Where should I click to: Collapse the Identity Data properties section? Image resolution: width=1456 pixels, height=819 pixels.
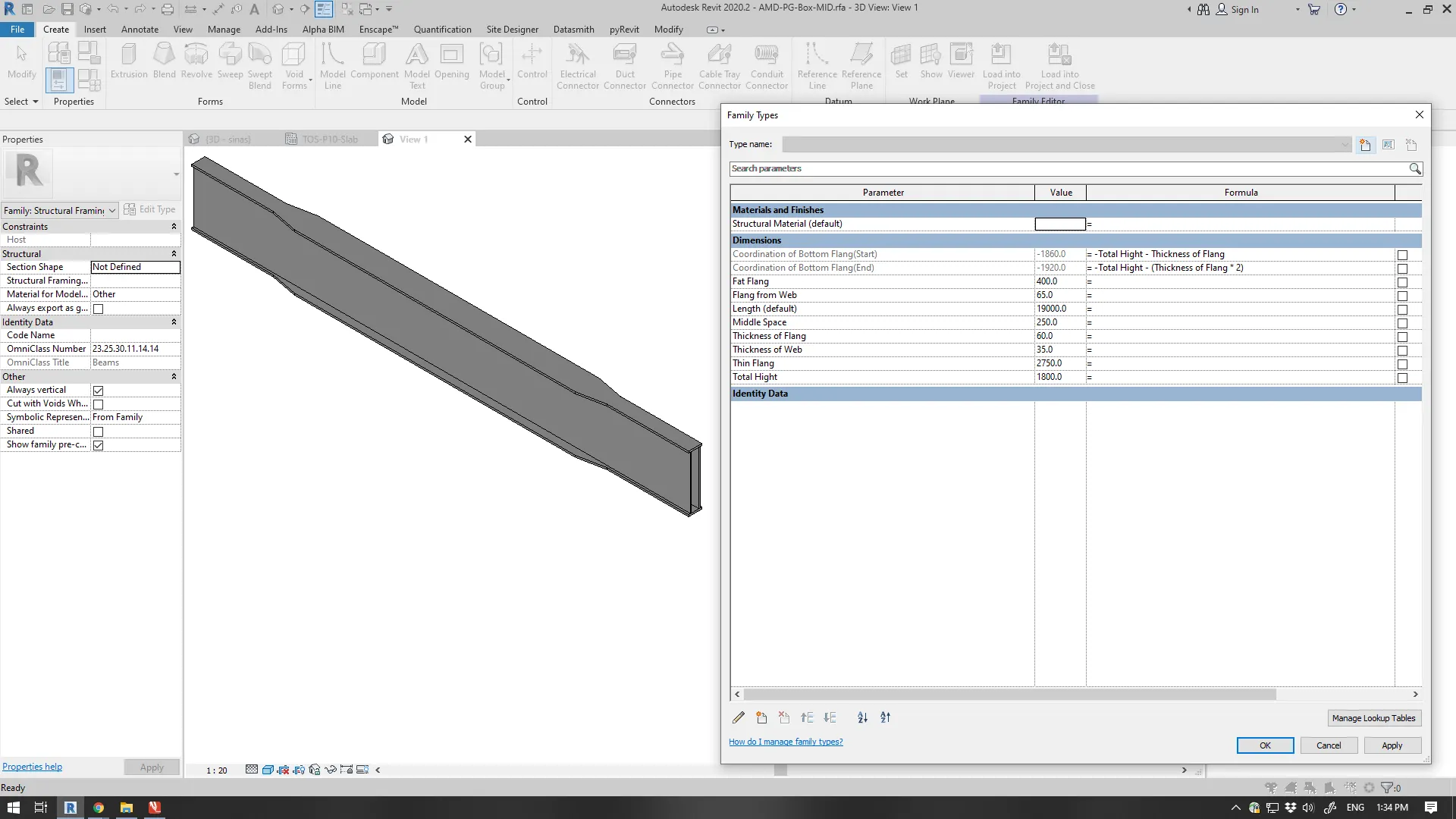174,322
